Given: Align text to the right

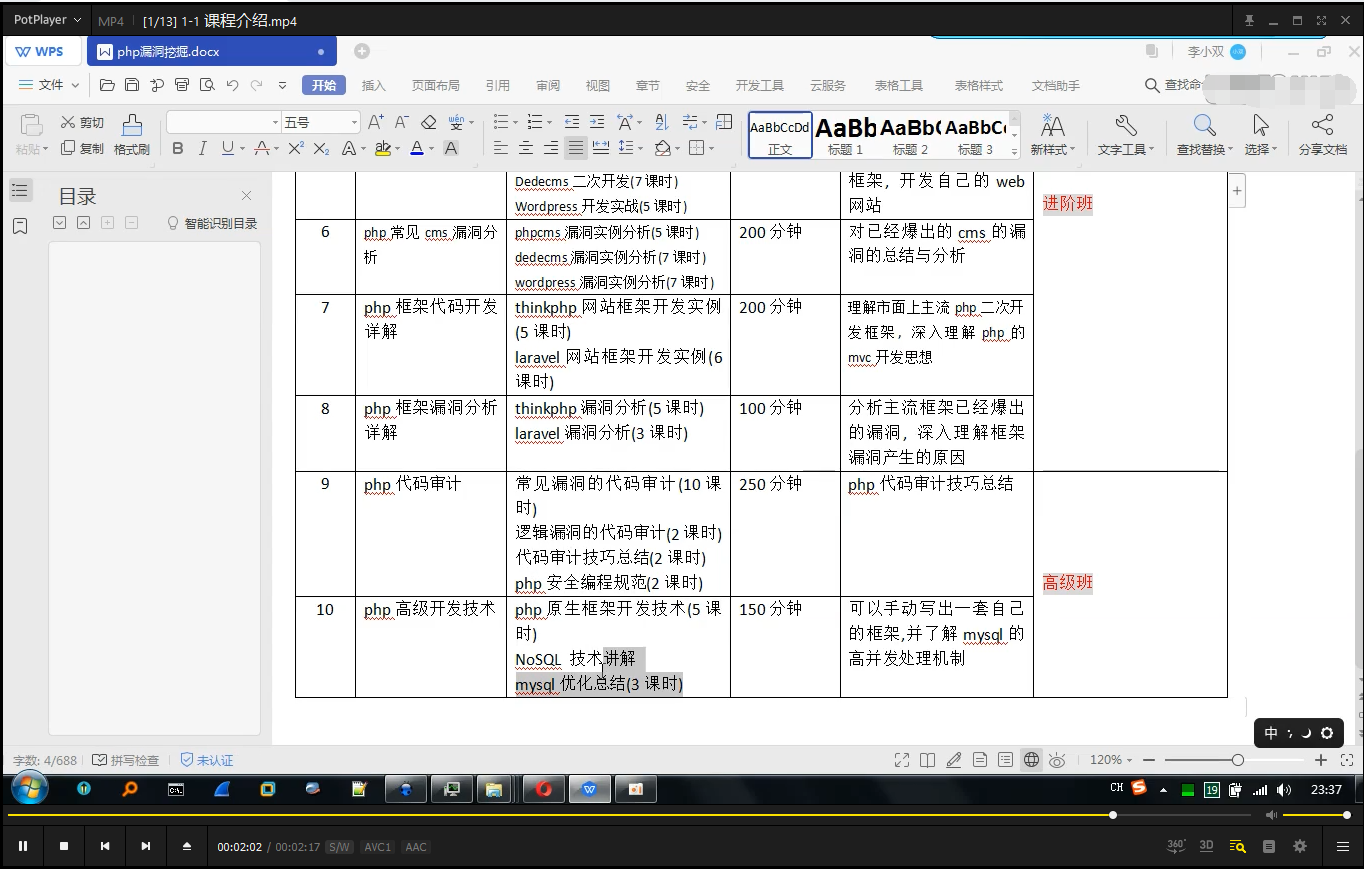Looking at the screenshot, I should (551, 148).
